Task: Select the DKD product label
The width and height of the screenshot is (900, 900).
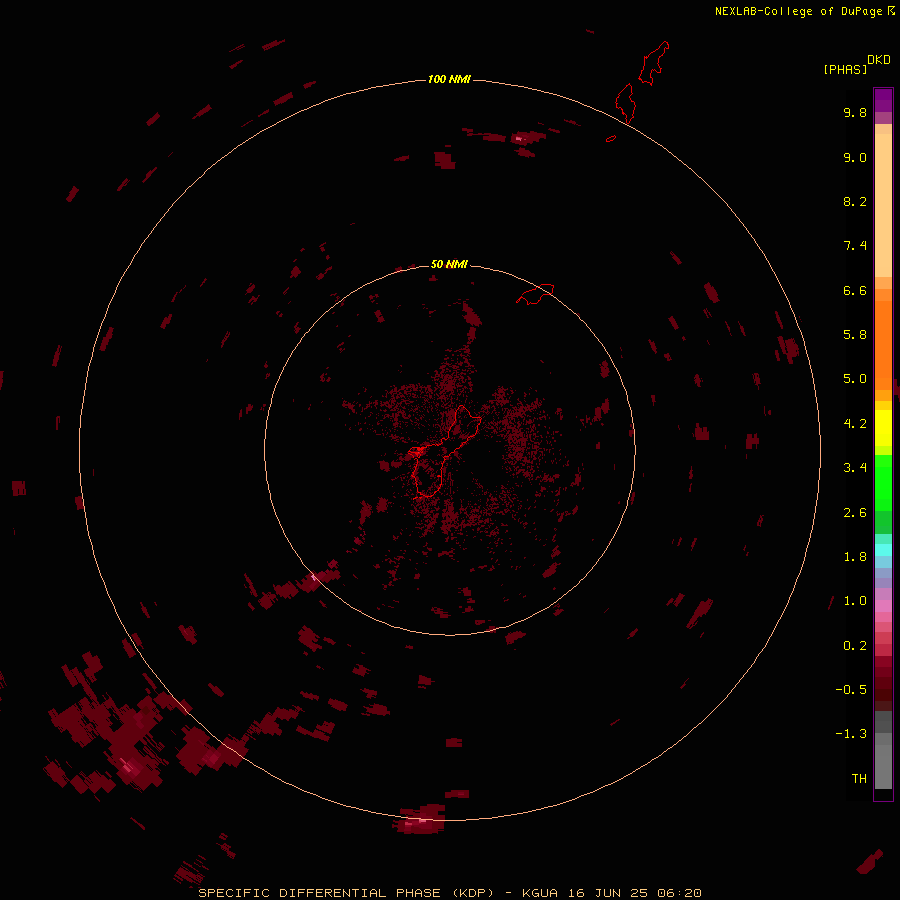Action: (879, 60)
